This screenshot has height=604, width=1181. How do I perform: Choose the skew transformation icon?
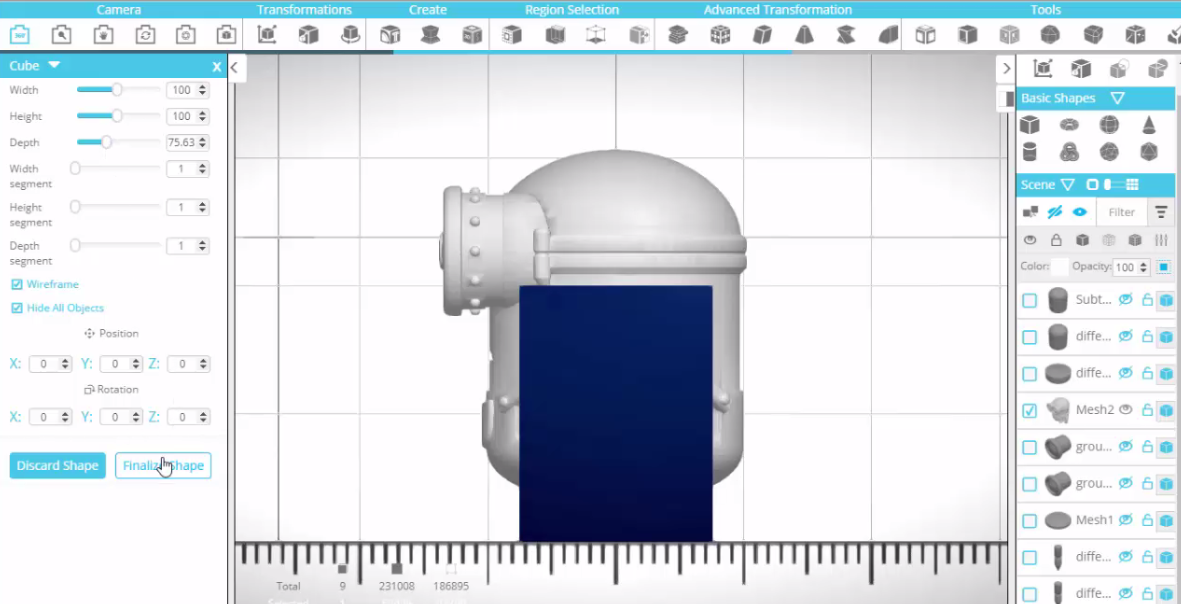[x=762, y=35]
